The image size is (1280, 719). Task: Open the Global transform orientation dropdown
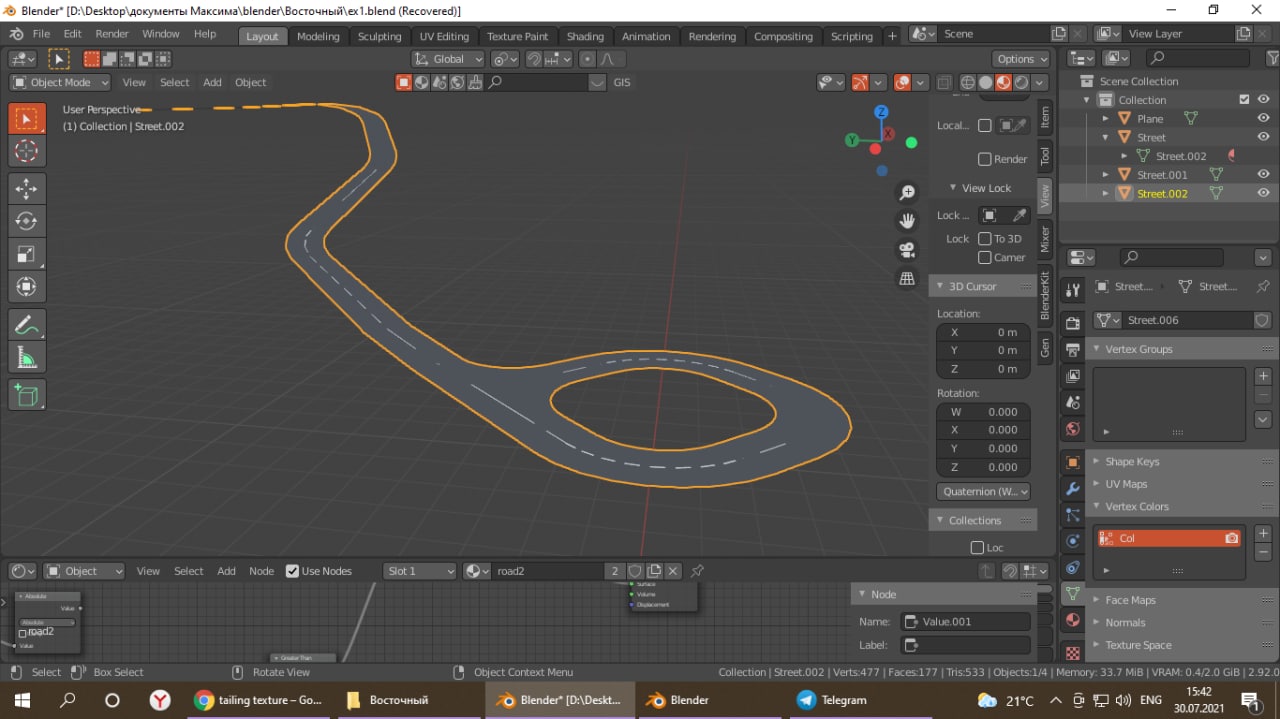click(450, 59)
